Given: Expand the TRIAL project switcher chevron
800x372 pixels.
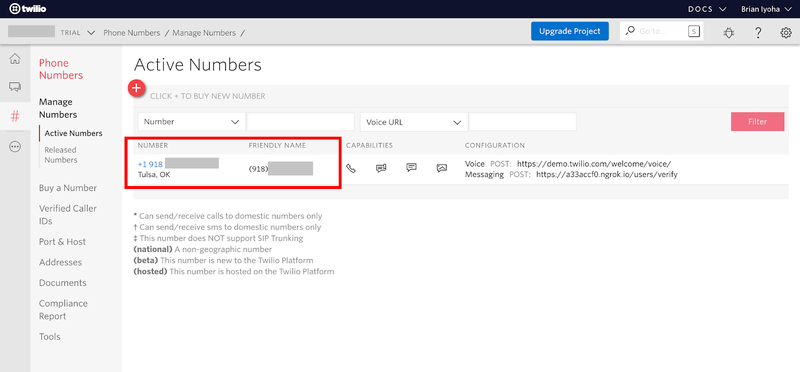Looking at the screenshot, I should click(x=91, y=33).
